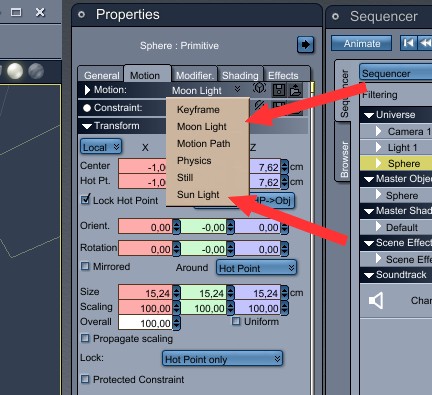
Task: Click the soundtrack speaker icon
Action: (x=376, y=301)
